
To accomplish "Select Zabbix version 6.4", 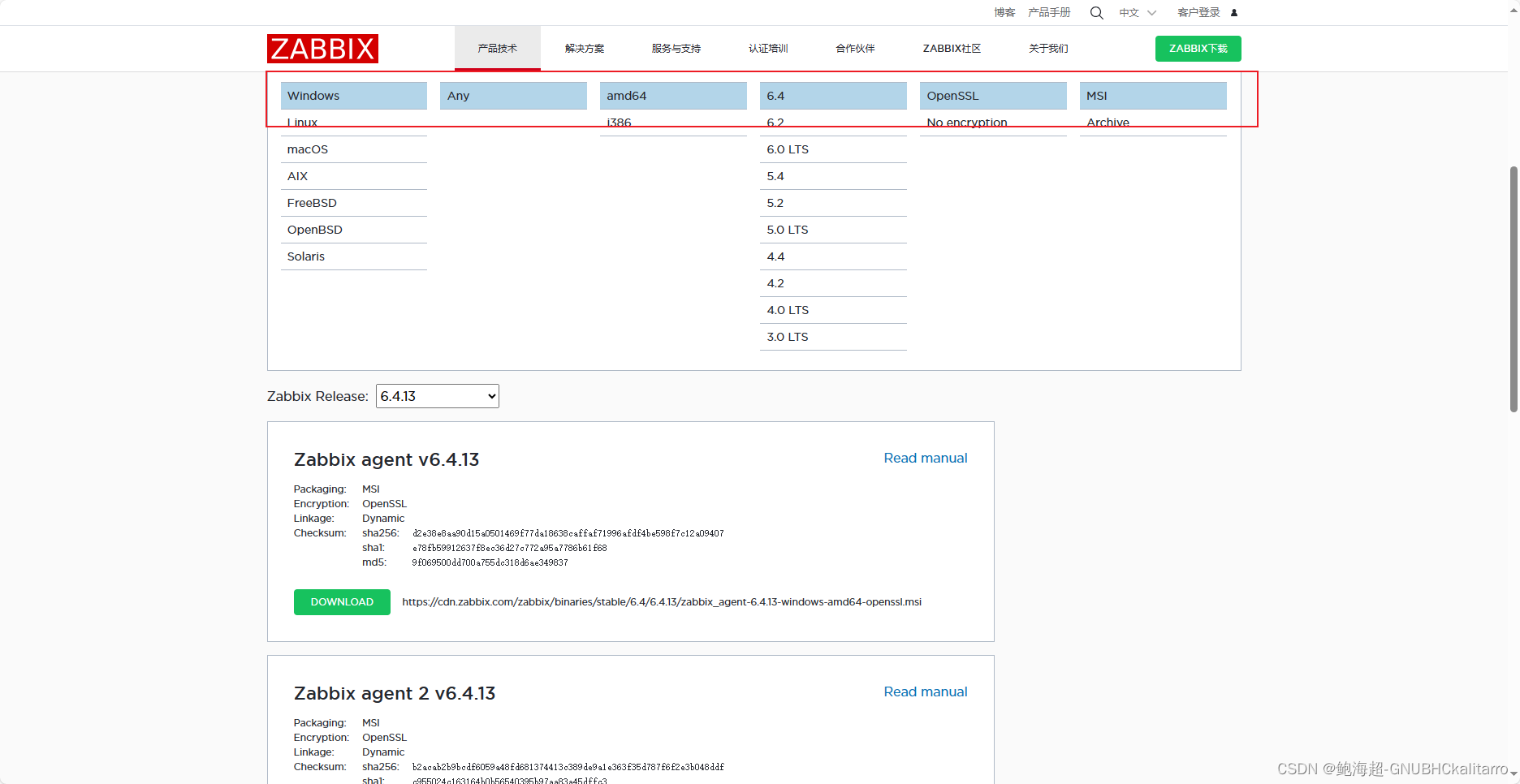I will click(834, 96).
